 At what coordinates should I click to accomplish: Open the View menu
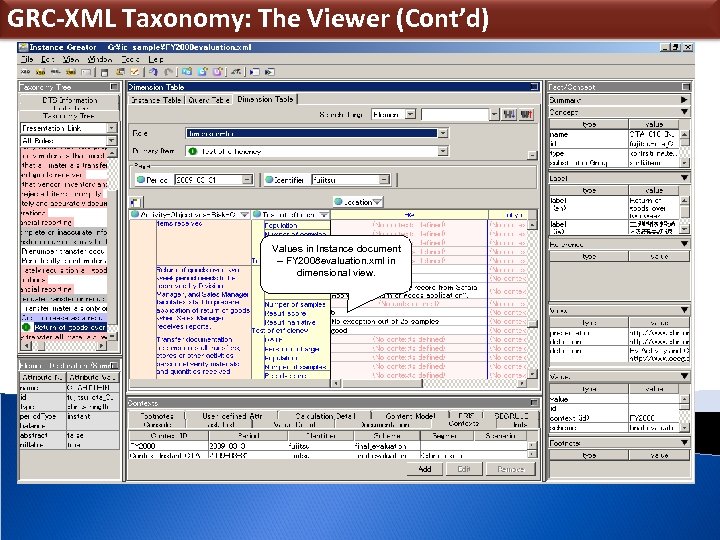(x=71, y=59)
